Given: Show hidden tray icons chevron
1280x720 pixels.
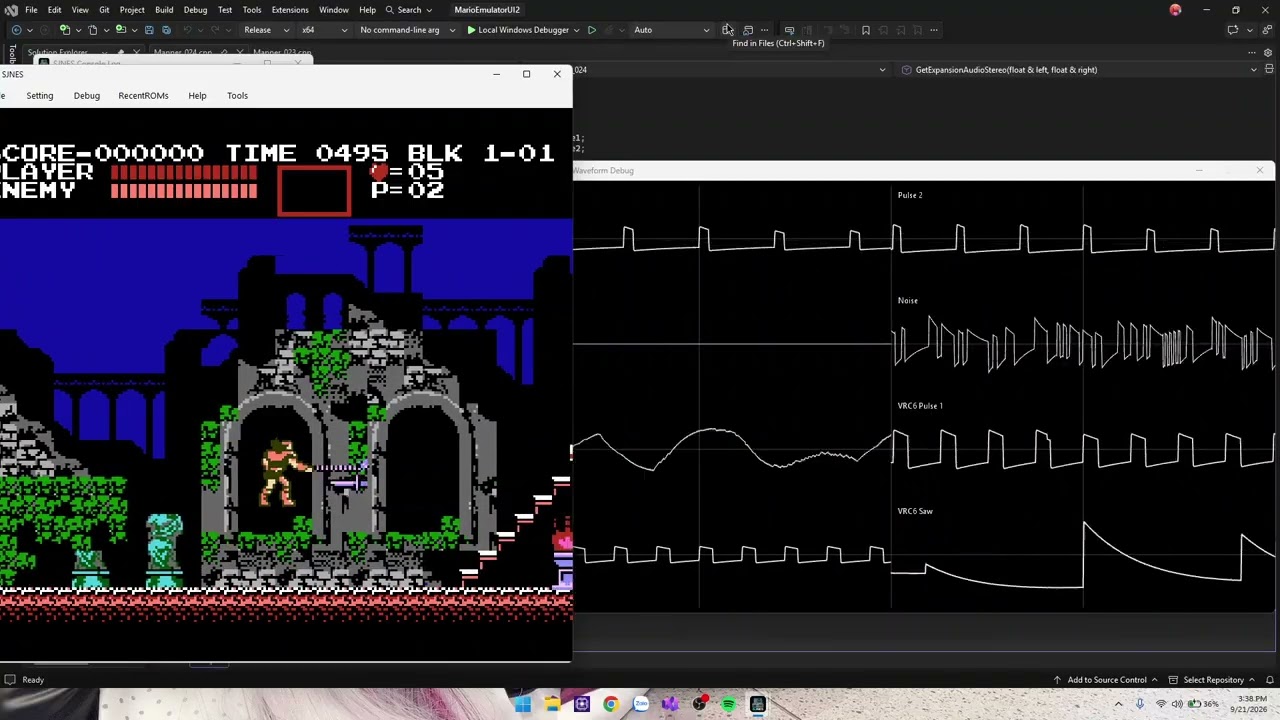Looking at the screenshot, I should (x=1118, y=704).
